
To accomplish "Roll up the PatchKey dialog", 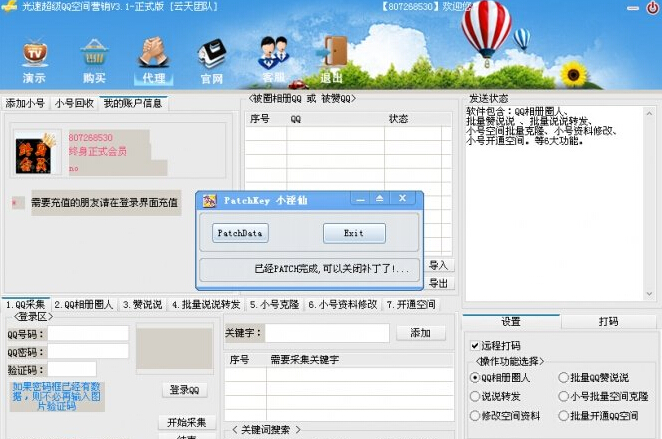I will [380, 198].
